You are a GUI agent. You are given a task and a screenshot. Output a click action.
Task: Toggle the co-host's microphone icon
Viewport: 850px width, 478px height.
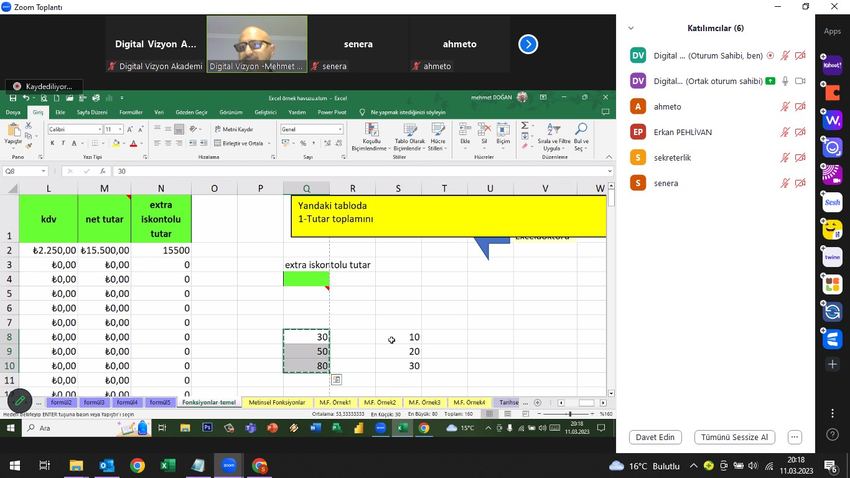784,81
